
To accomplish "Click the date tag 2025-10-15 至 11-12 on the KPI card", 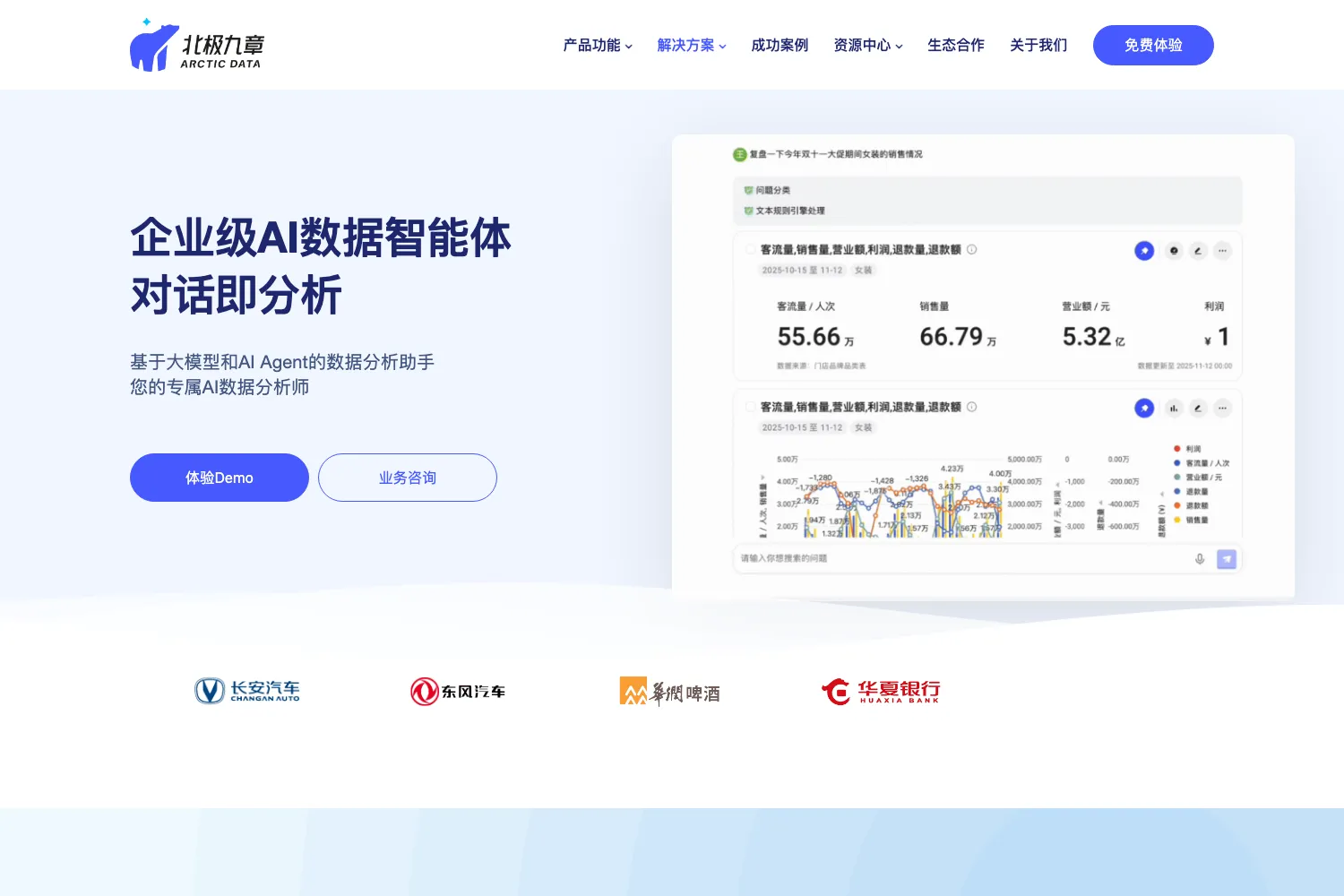I will pyautogui.click(x=802, y=270).
